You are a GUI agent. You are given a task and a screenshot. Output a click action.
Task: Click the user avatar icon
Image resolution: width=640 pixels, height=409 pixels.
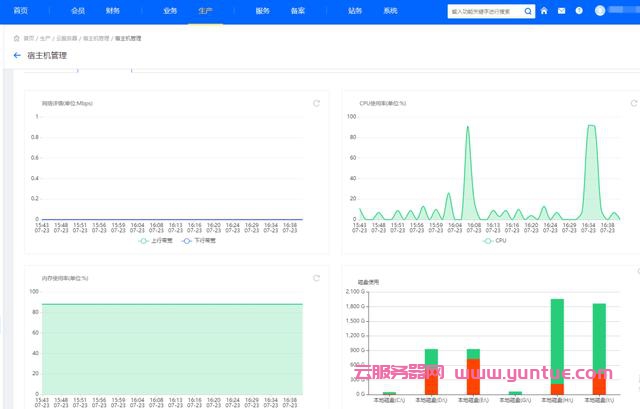tap(600, 11)
